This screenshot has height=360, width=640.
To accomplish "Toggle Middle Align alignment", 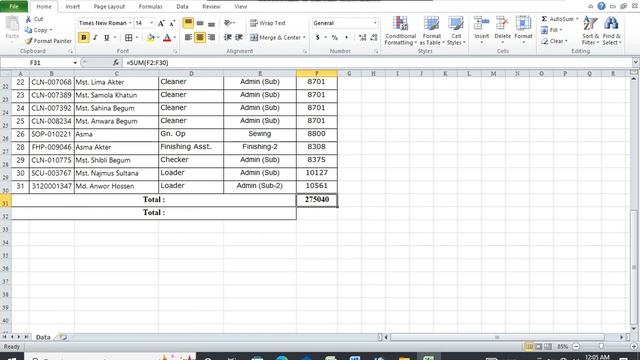I will pyautogui.click(x=200, y=23).
